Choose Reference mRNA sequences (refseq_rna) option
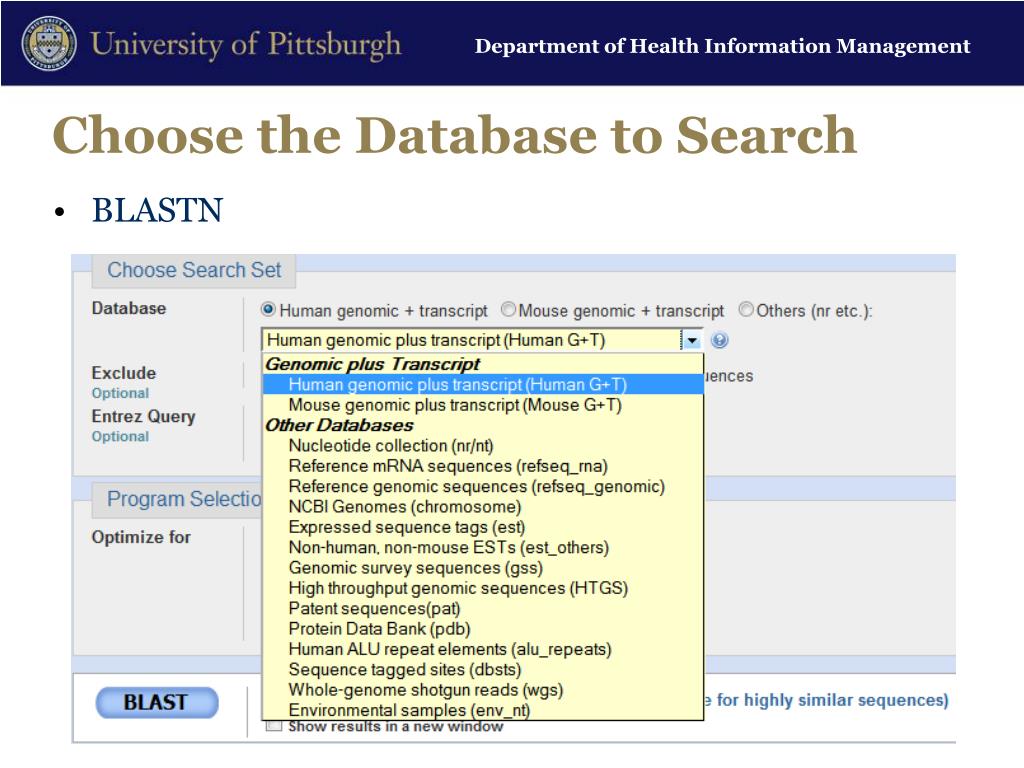Viewport: 1024px width, 768px height. point(483,466)
